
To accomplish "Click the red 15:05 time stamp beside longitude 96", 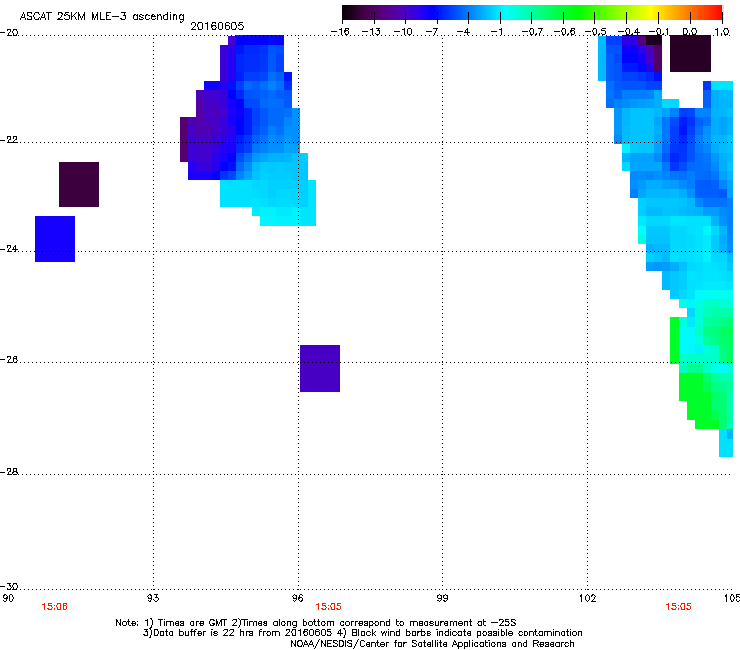I will click(x=328, y=607).
